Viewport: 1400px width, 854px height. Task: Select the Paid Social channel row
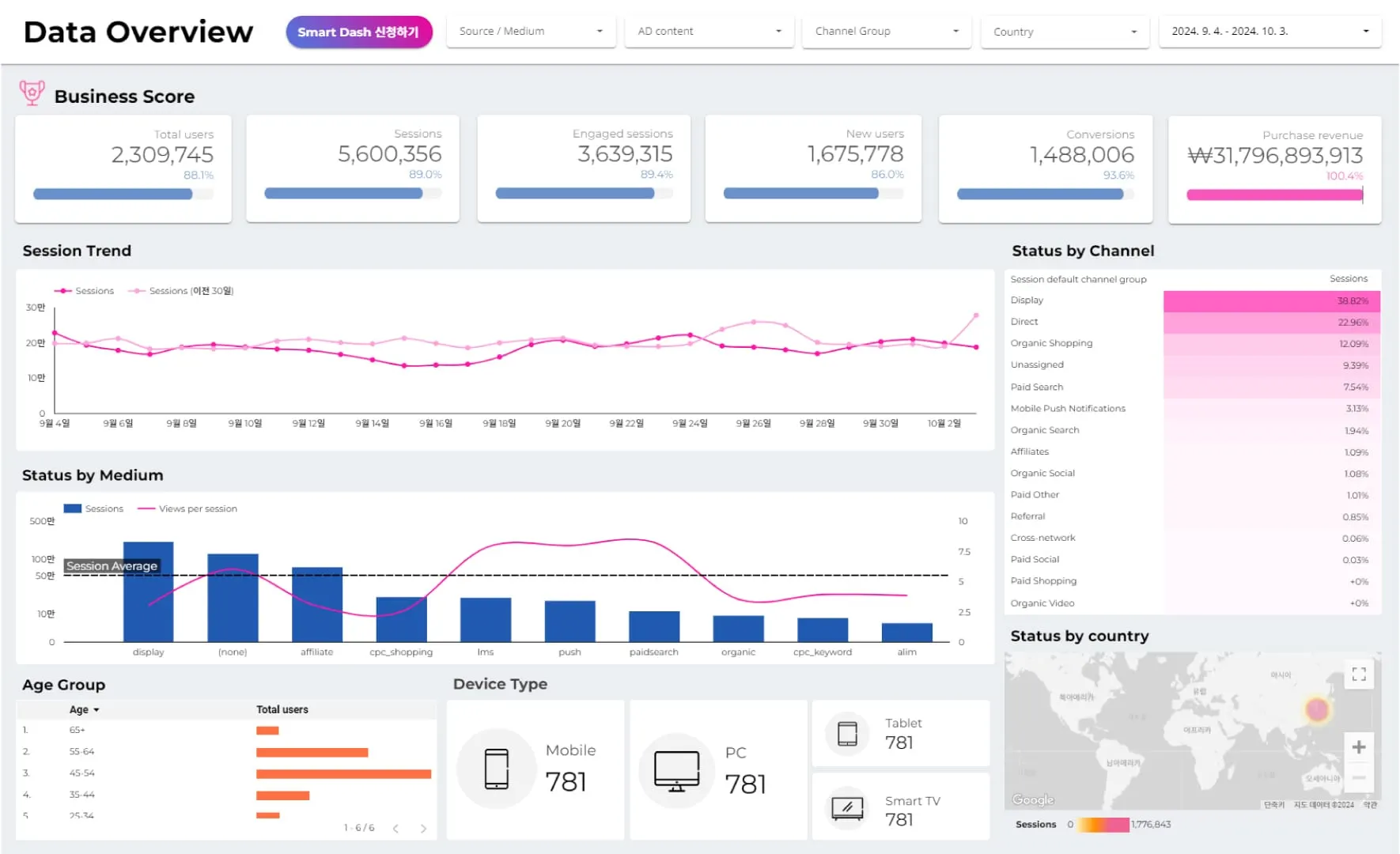[1193, 560]
